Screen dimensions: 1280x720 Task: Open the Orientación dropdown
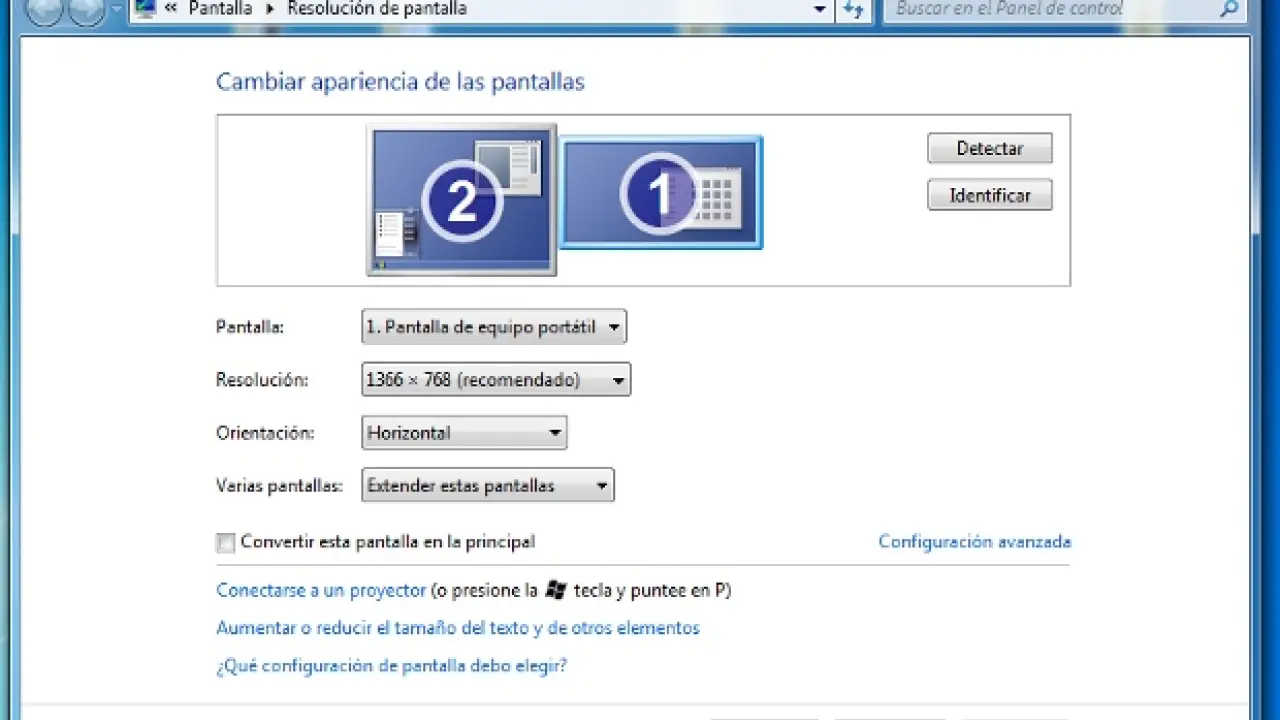(x=464, y=433)
